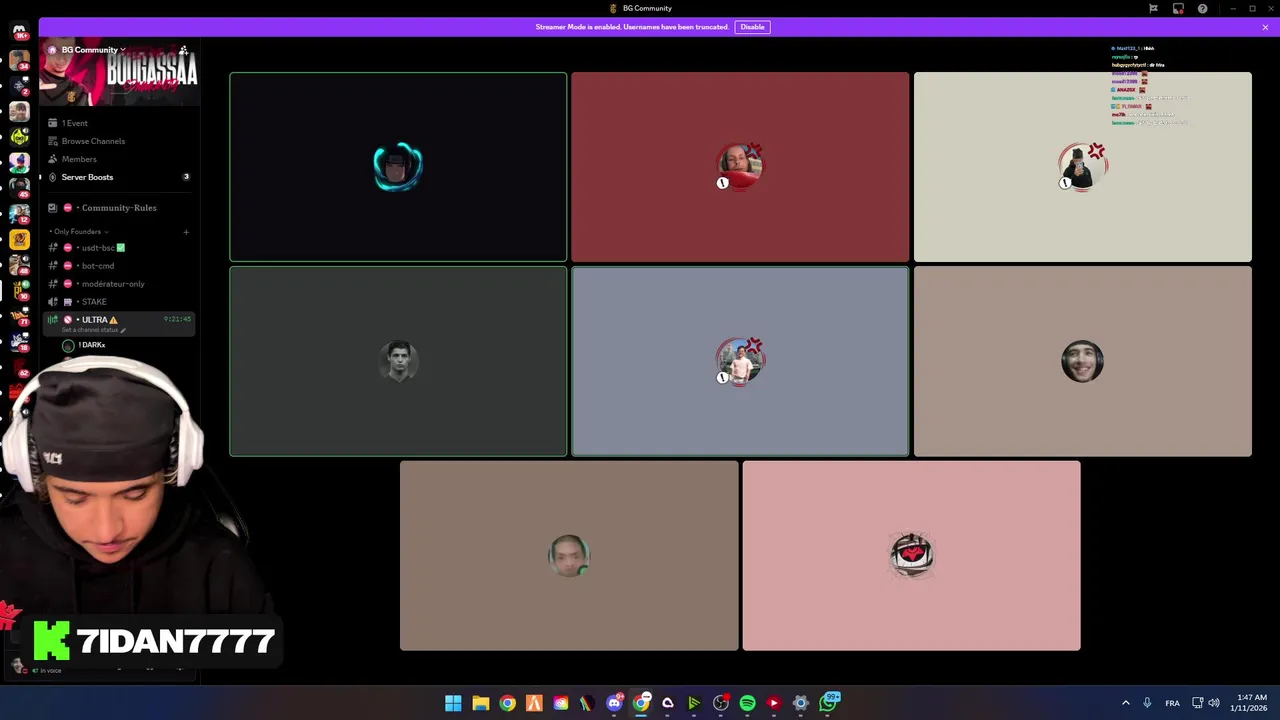
Task: Focus the red background participant tile
Action: click(x=740, y=167)
